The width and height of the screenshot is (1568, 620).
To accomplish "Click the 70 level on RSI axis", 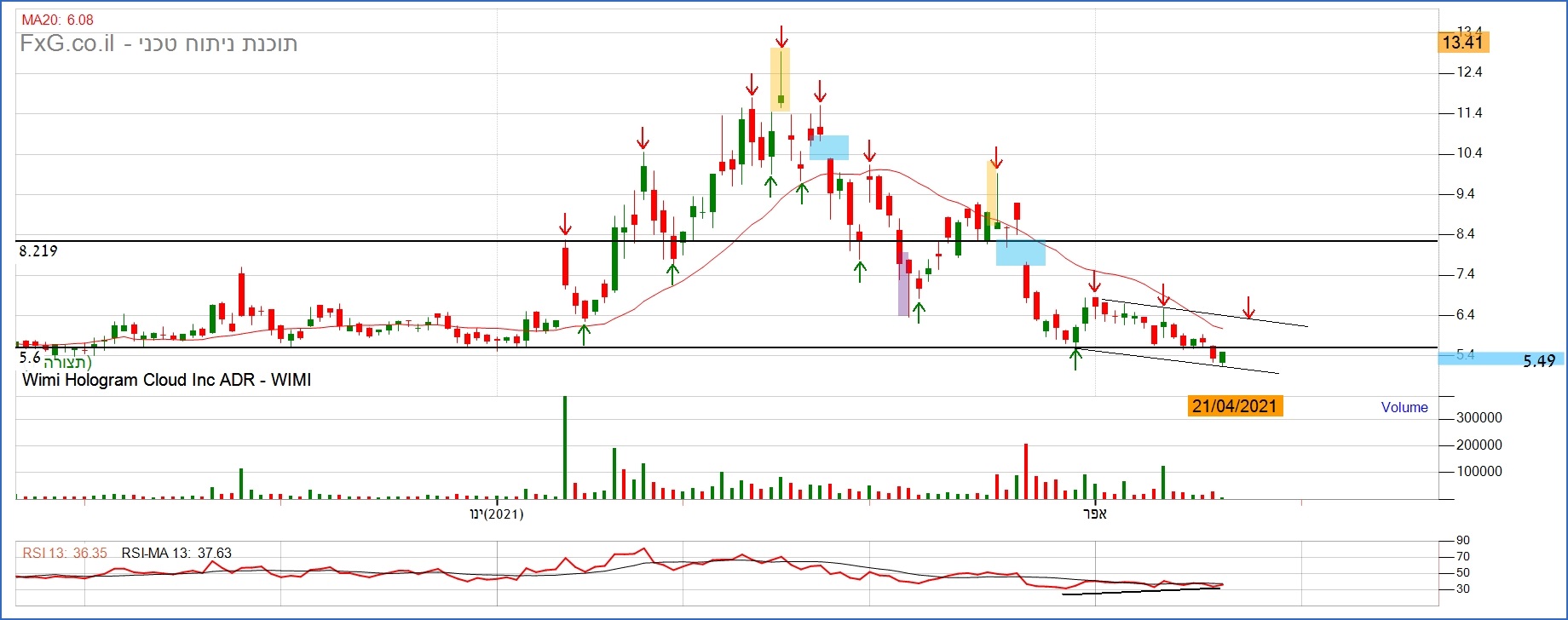I will (1463, 557).
